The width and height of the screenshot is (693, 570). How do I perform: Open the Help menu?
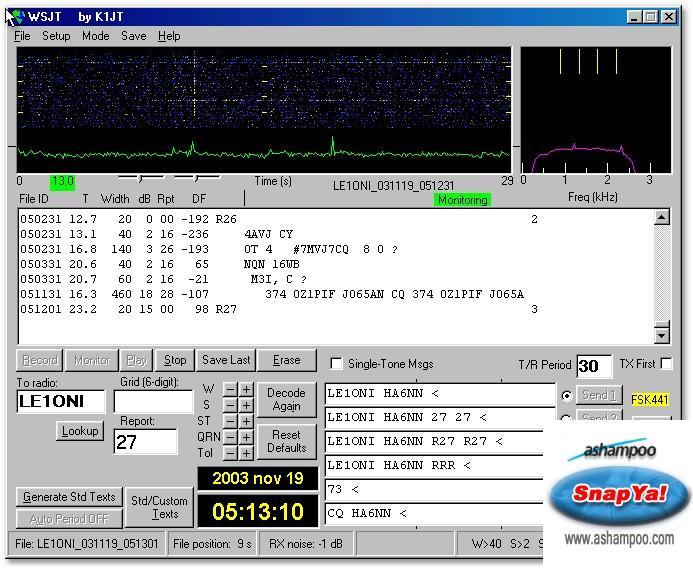pyautogui.click(x=169, y=36)
